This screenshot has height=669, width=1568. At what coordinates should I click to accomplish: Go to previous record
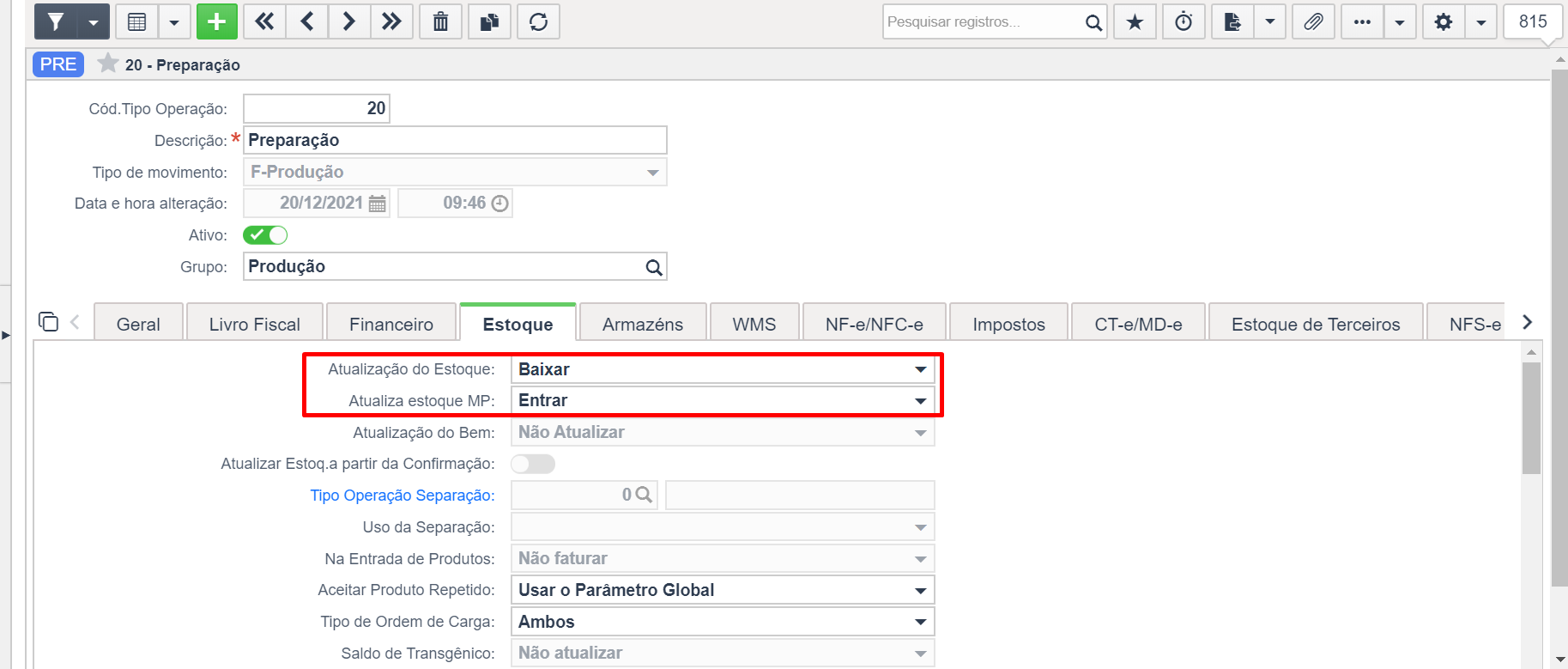[x=306, y=21]
